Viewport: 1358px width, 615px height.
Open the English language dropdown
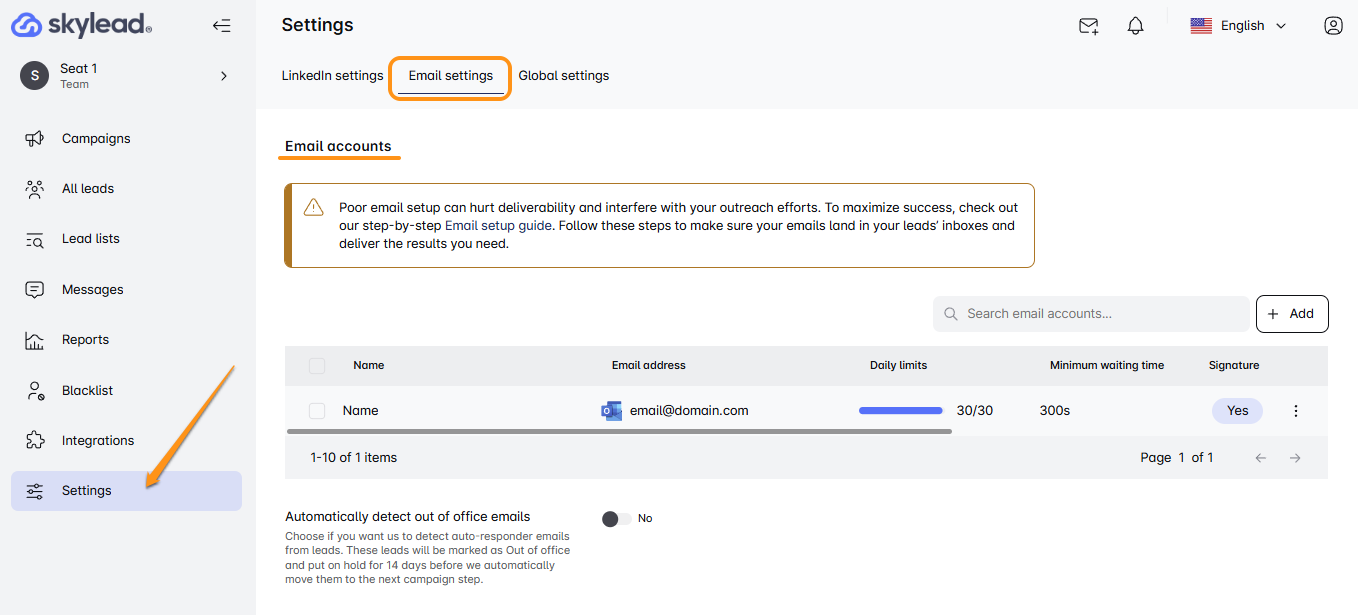coord(1238,26)
